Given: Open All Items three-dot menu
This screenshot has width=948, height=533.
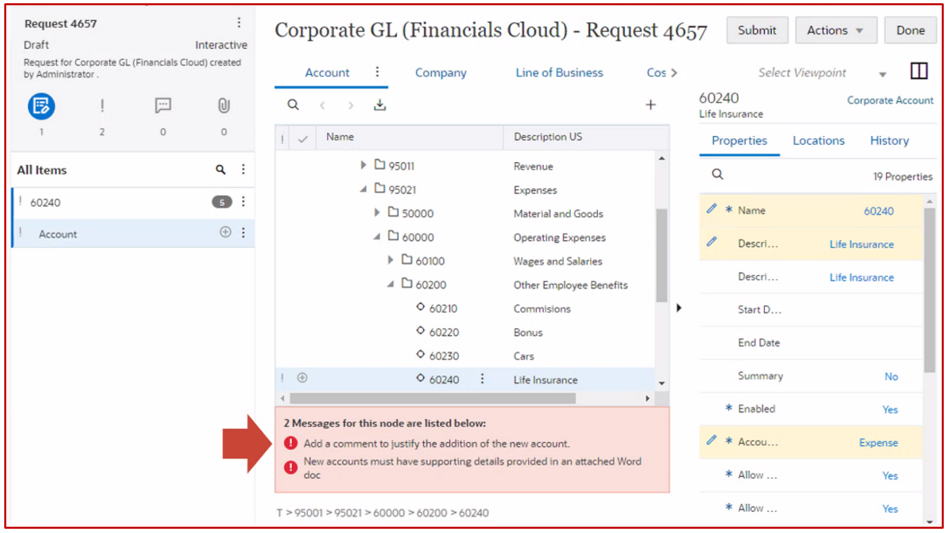Looking at the screenshot, I should (x=243, y=170).
